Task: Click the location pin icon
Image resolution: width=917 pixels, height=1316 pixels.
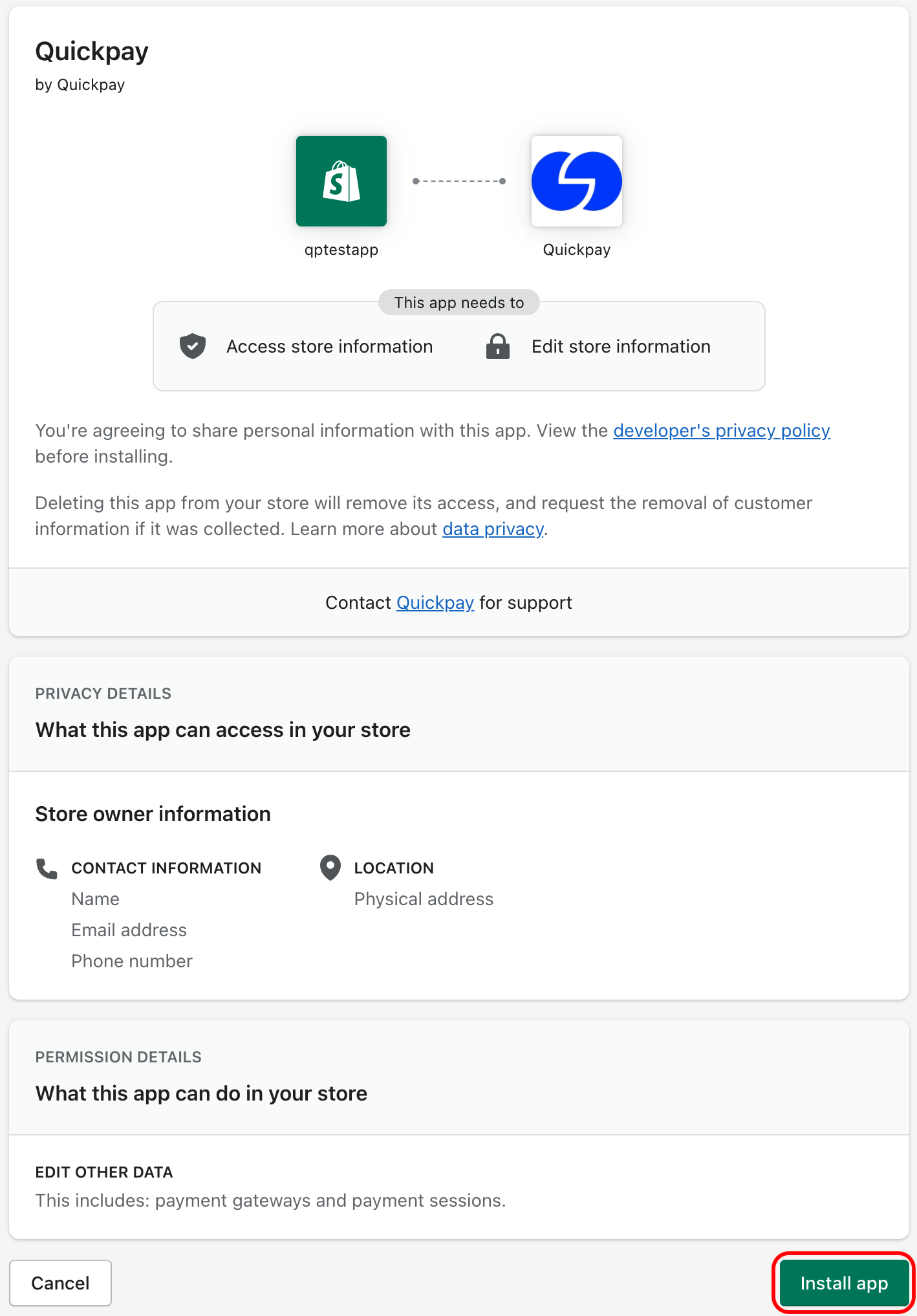Action: pyautogui.click(x=330, y=868)
